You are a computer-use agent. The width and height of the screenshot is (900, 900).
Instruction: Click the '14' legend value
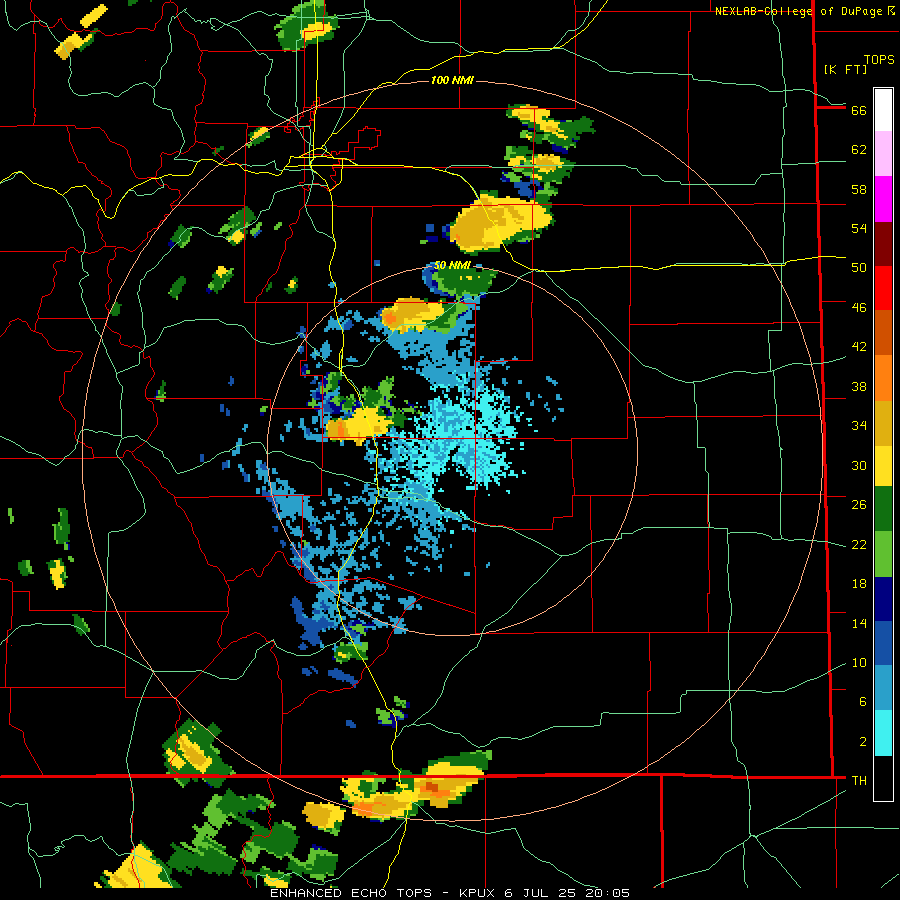point(859,623)
